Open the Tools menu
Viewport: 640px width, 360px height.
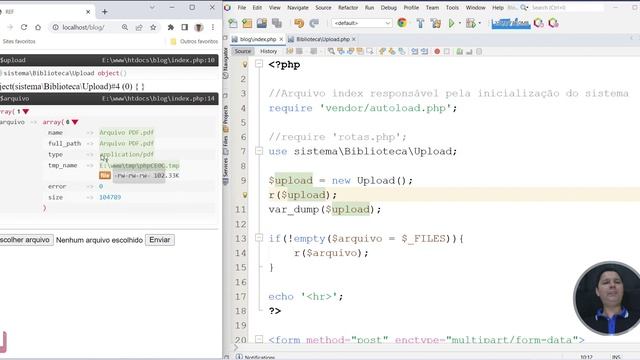coord(452,8)
